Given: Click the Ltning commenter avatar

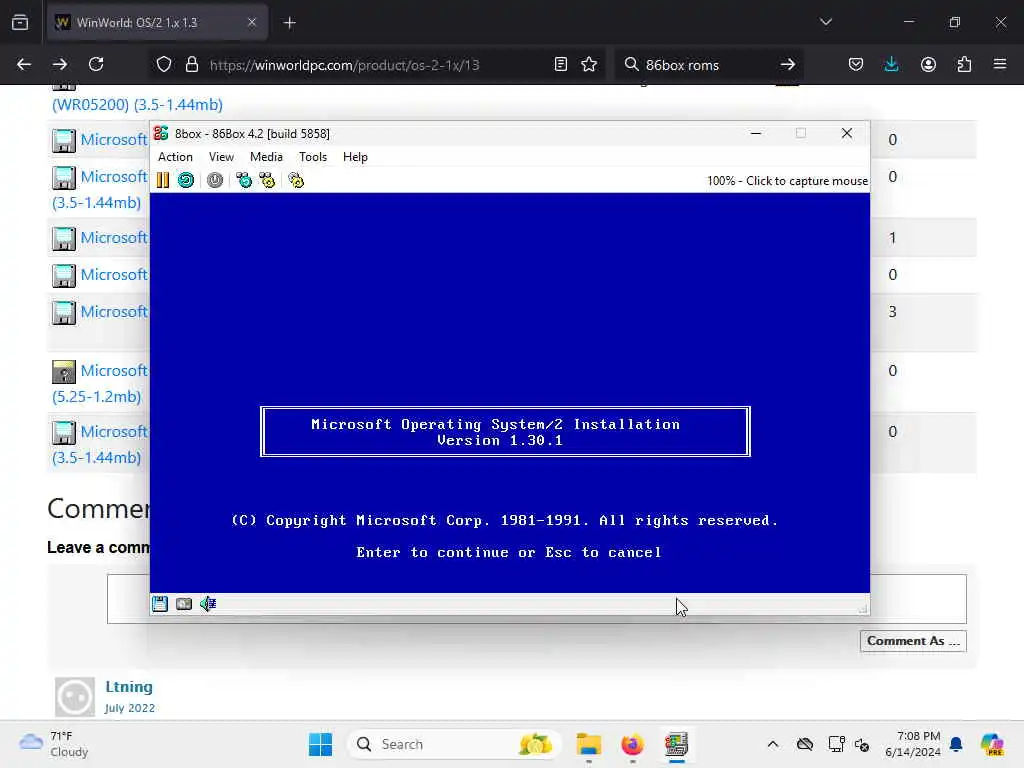Looking at the screenshot, I should [x=74, y=697].
